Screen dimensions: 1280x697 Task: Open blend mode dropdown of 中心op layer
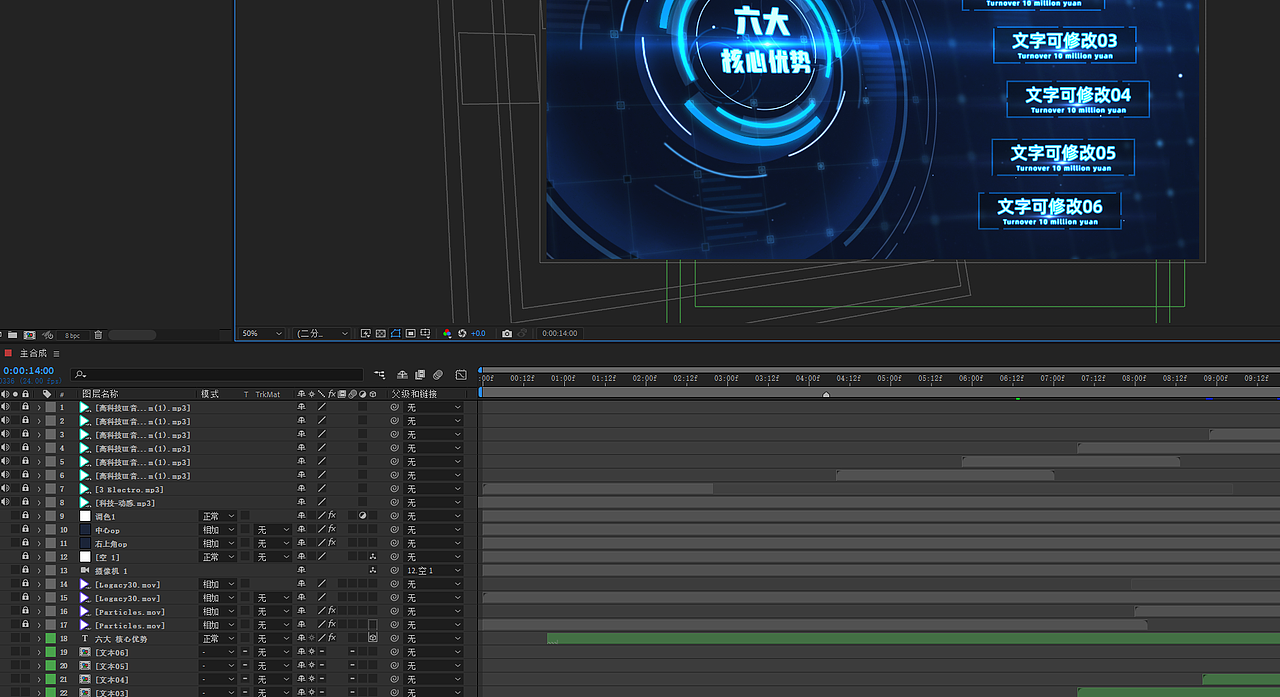(219, 530)
